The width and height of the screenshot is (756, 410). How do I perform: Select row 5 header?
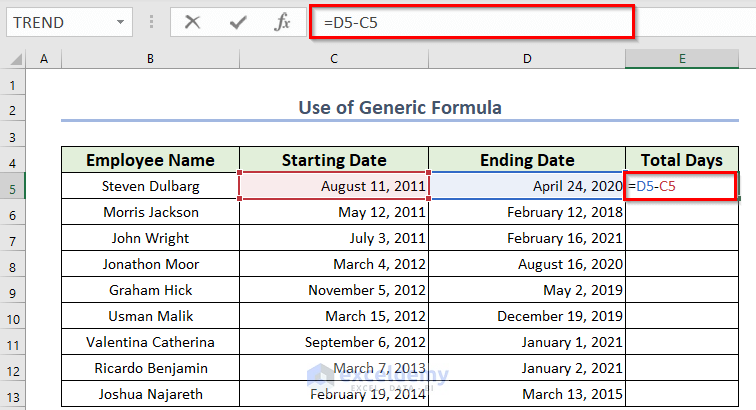13,187
